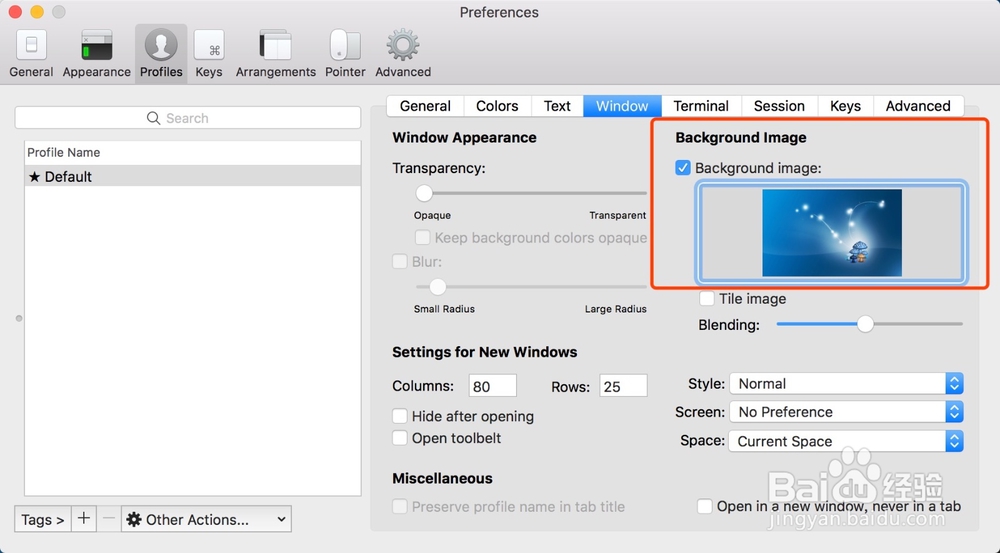Viewport: 1000px width, 553px height.
Task: Switch to the profile Keys tab
Action: click(x=846, y=106)
